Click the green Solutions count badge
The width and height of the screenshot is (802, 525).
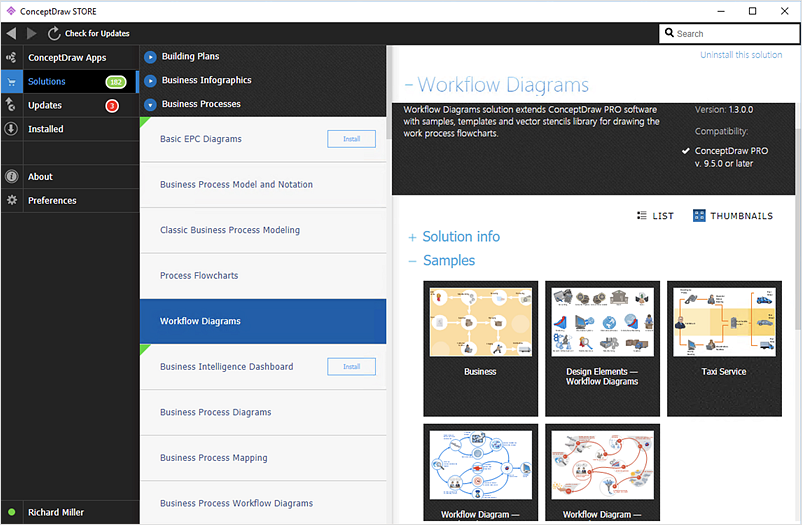116,82
